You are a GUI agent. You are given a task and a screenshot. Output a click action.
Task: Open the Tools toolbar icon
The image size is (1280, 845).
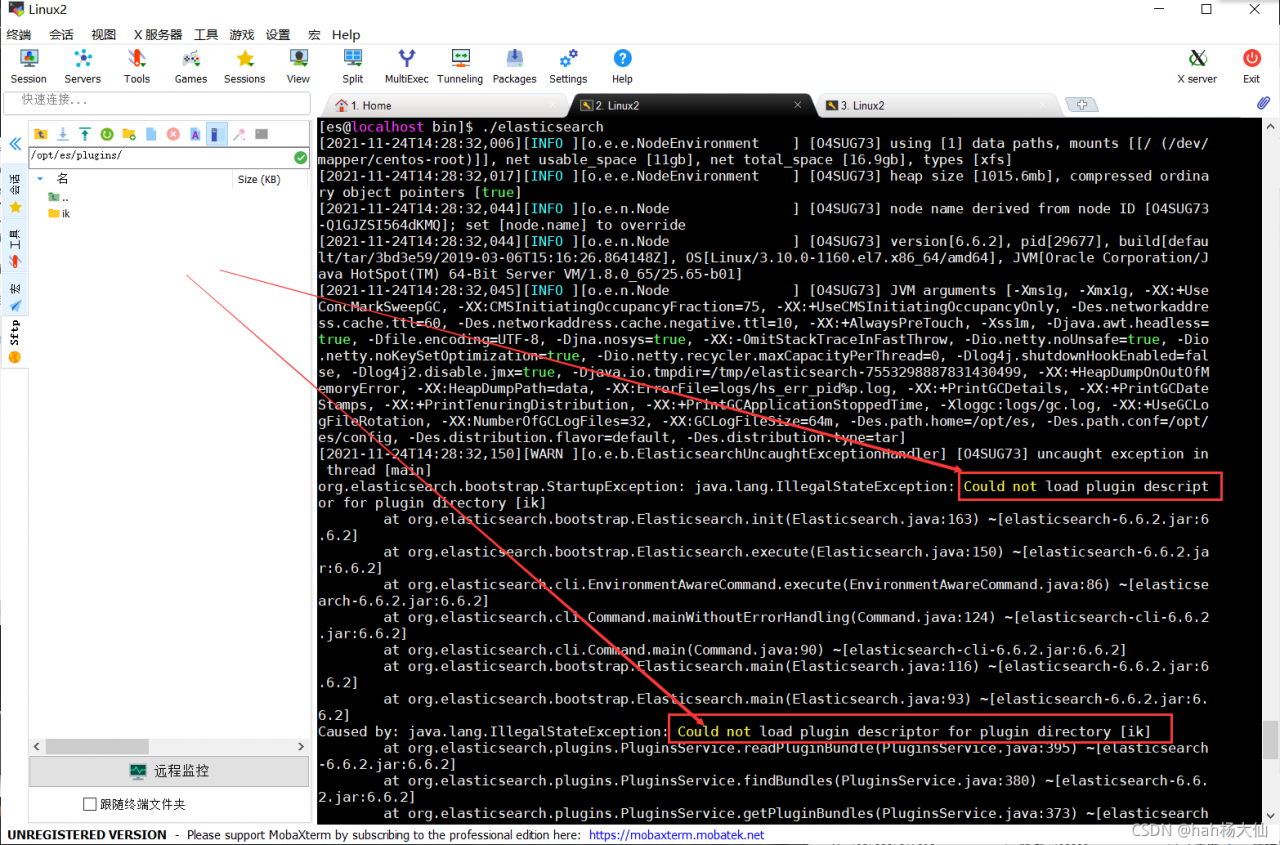click(x=137, y=67)
